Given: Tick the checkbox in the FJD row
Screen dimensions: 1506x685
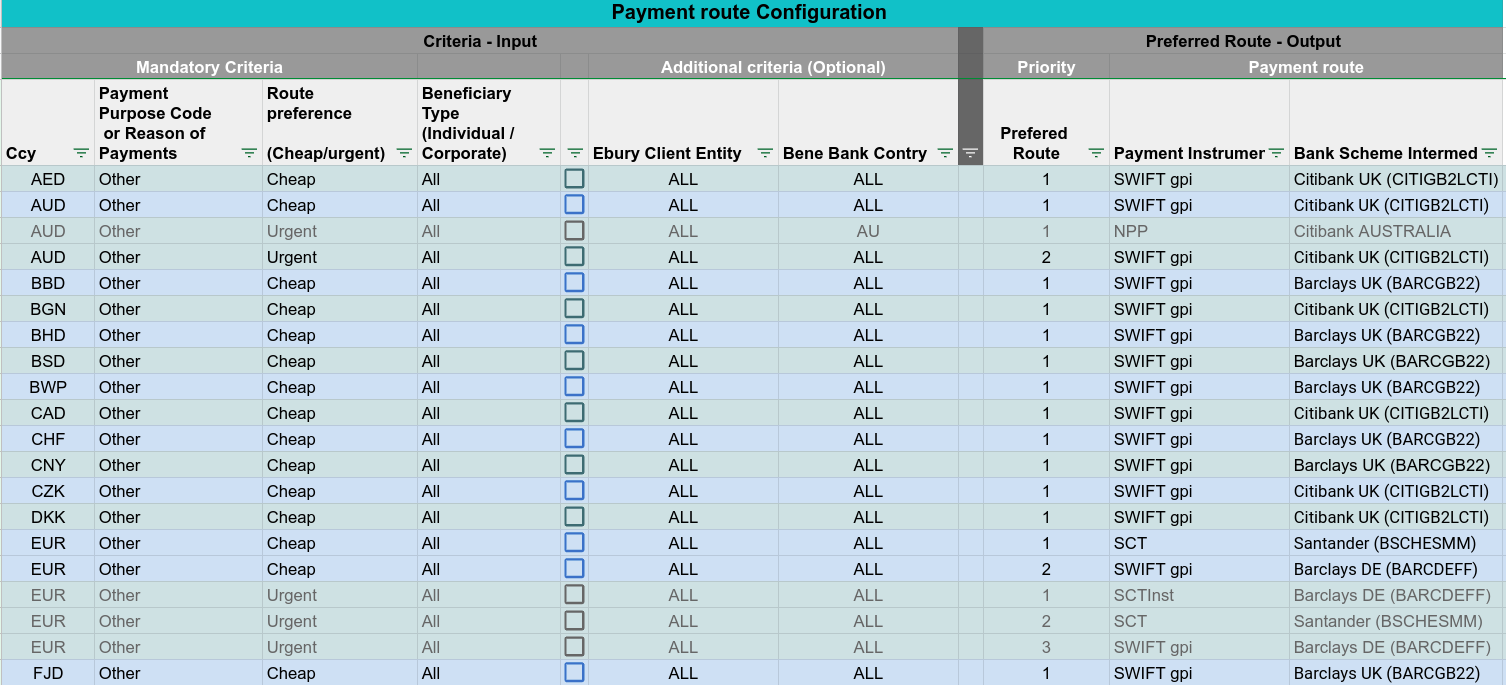Looking at the screenshot, I should point(574,673).
